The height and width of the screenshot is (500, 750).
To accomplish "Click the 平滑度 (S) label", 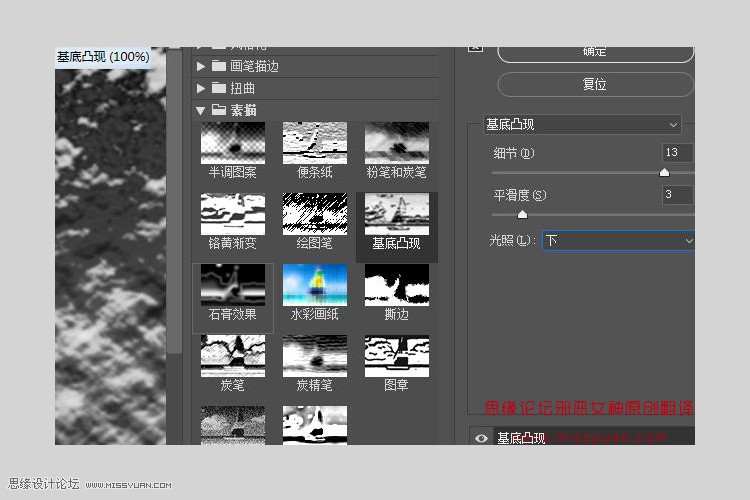I will tap(519, 195).
